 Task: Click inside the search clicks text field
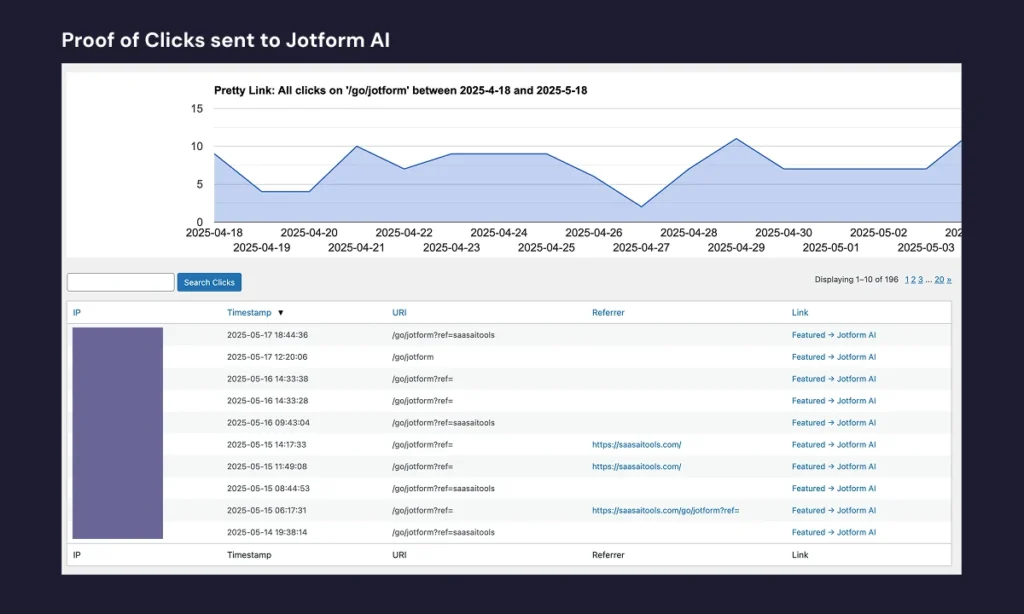coord(121,283)
